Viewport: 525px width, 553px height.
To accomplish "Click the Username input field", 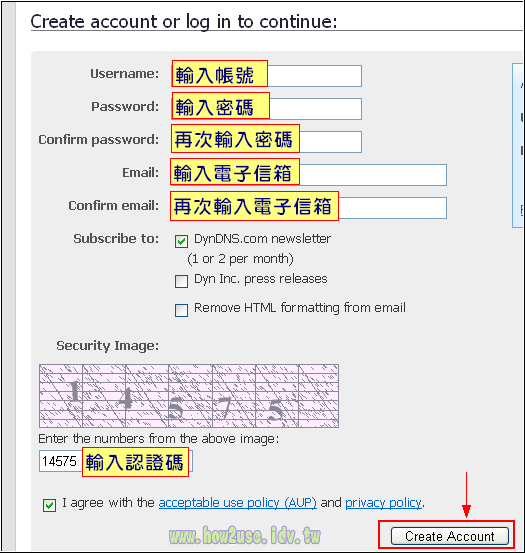I will pyautogui.click(x=267, y=75).
